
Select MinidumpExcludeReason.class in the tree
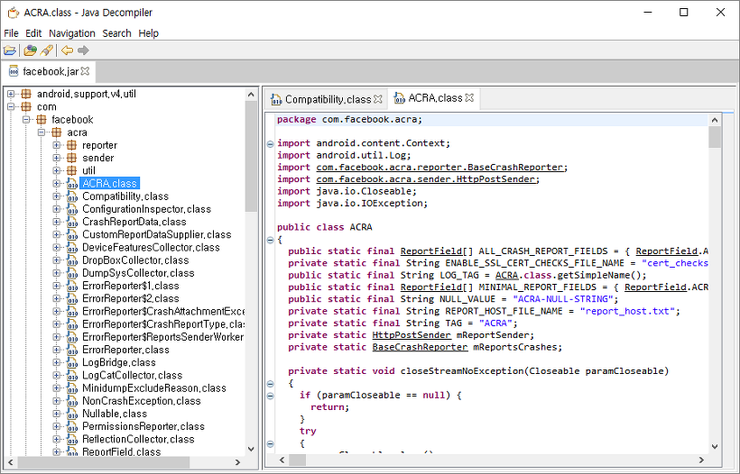(x=154, y=388)
